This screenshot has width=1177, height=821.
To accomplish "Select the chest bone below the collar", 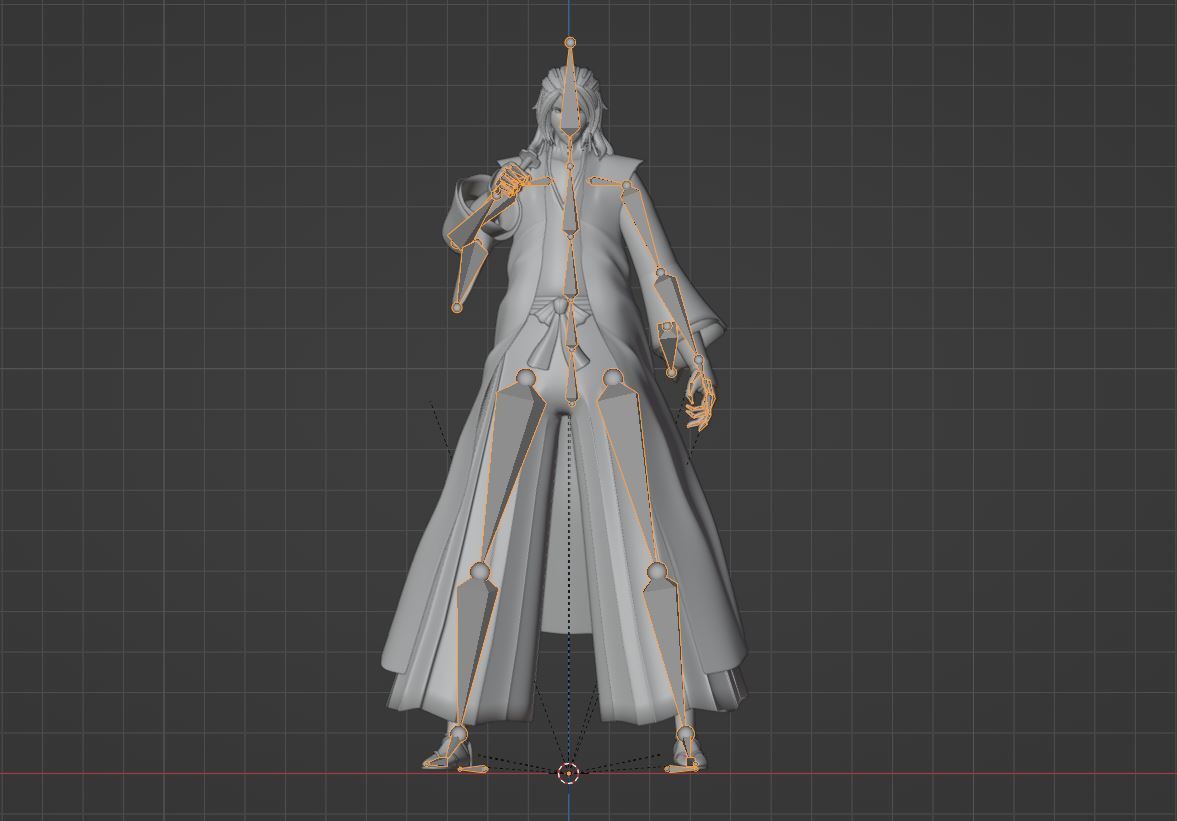I will click(570, 199).
